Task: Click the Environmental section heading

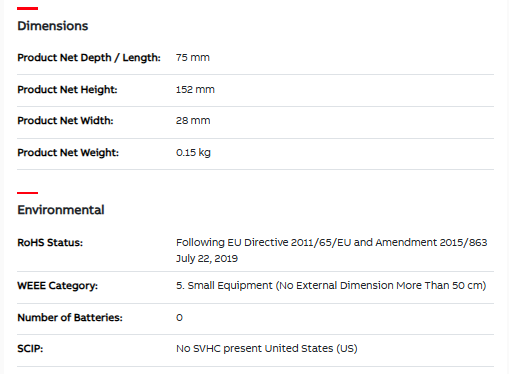Action: 61,210
